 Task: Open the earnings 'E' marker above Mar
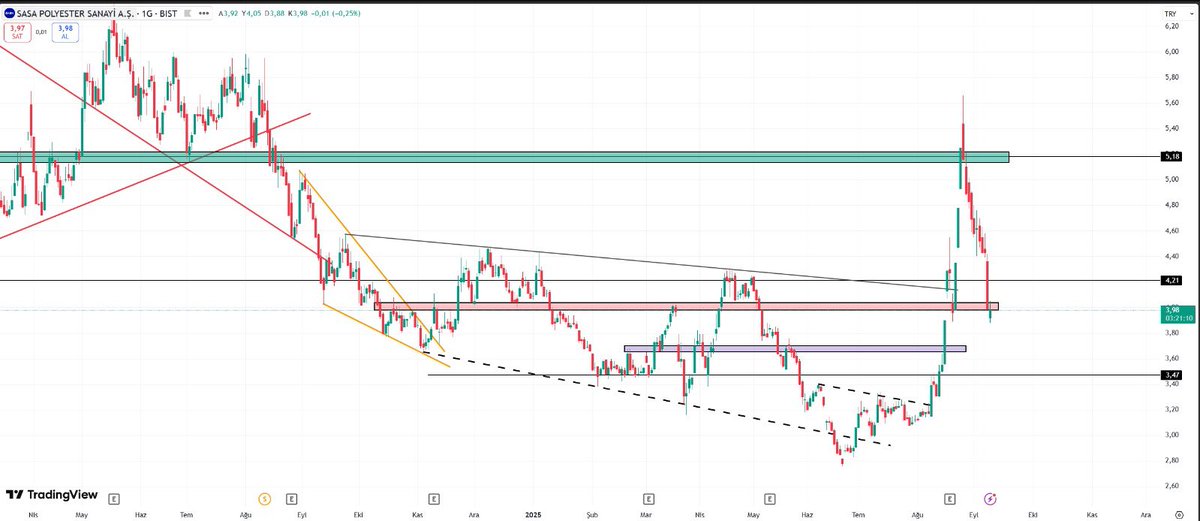point(648,497)
